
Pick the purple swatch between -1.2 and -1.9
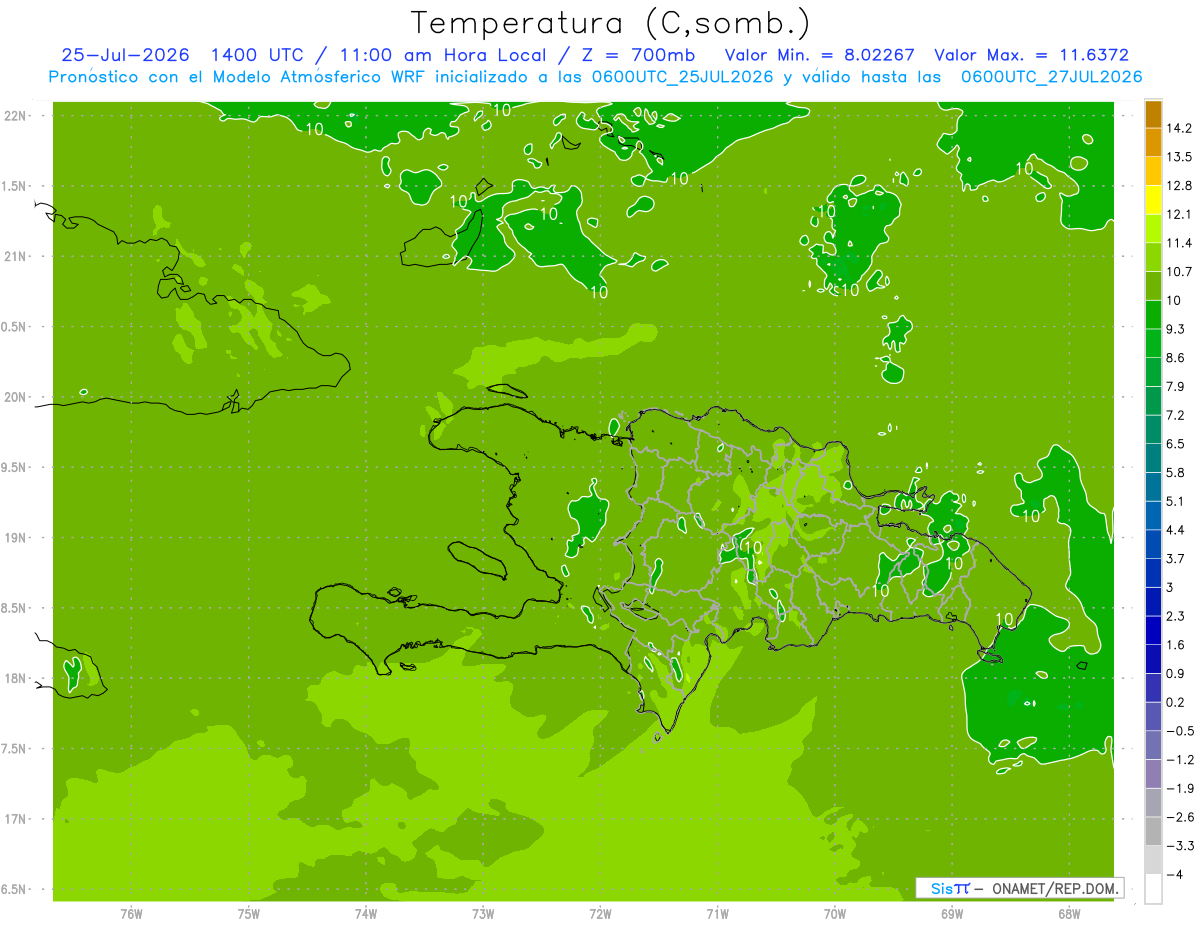point(1153,773)
